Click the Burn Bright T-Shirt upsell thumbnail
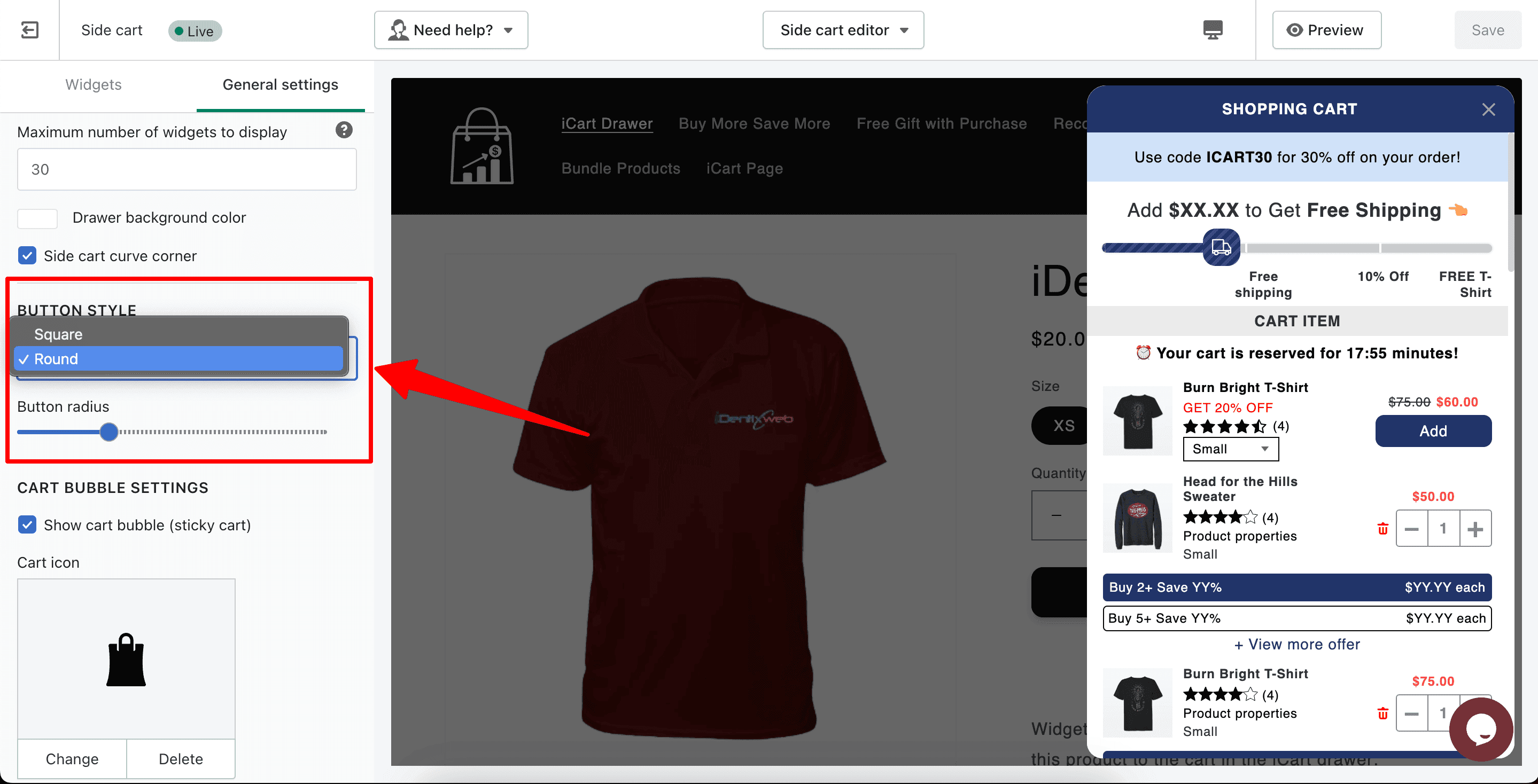Image resolution: width=1538 pixels, height=784 pixels. click(x=1137, y=421)
